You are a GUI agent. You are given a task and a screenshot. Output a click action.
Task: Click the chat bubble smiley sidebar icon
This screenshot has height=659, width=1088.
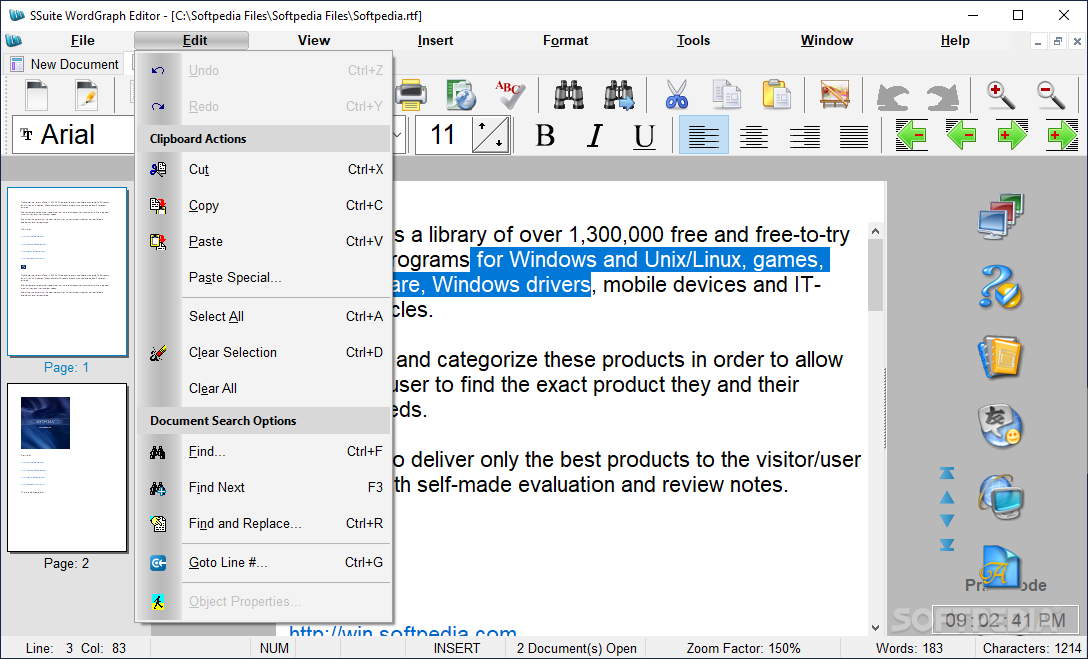coord(1001,426)
